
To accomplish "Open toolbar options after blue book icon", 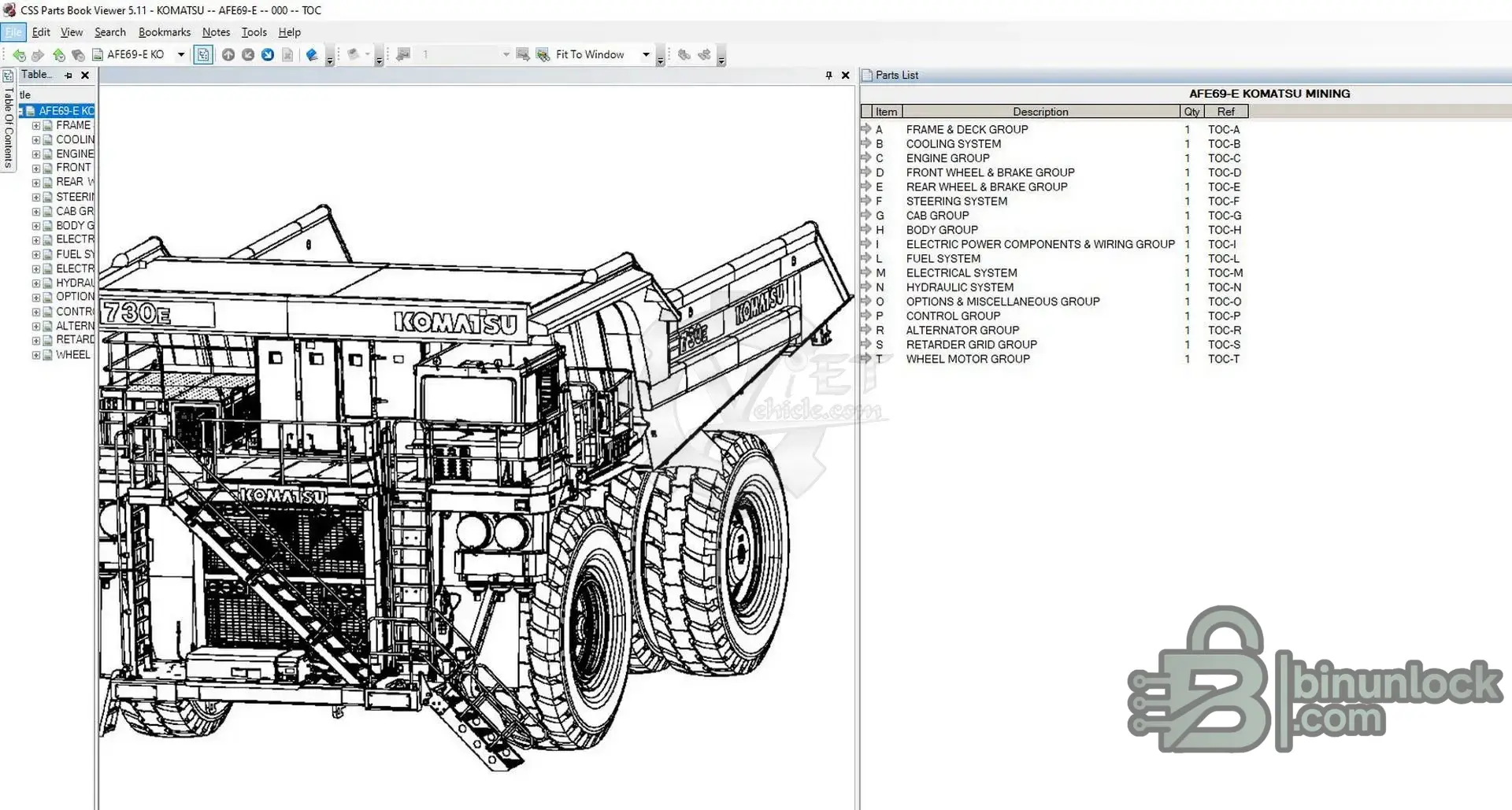I will pyautogui.click(x=330, y=57).
